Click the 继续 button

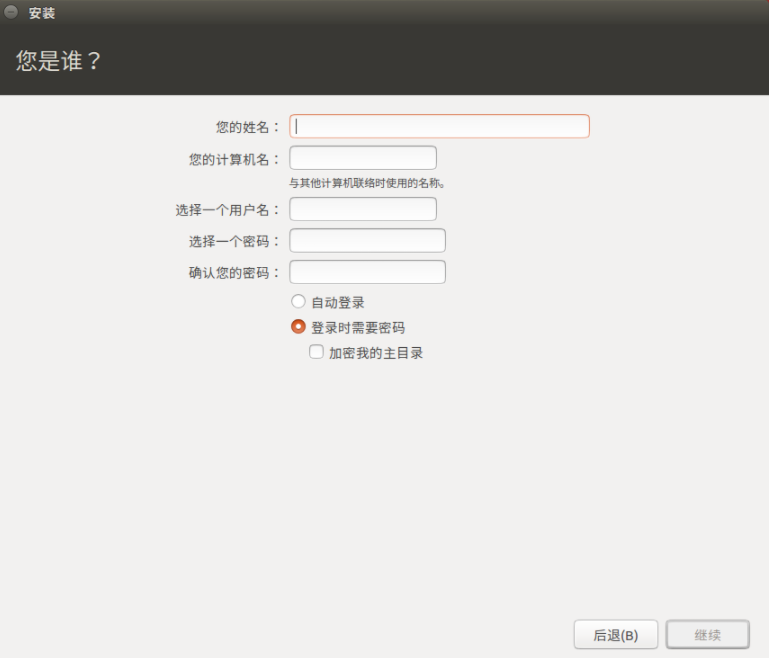707,634
